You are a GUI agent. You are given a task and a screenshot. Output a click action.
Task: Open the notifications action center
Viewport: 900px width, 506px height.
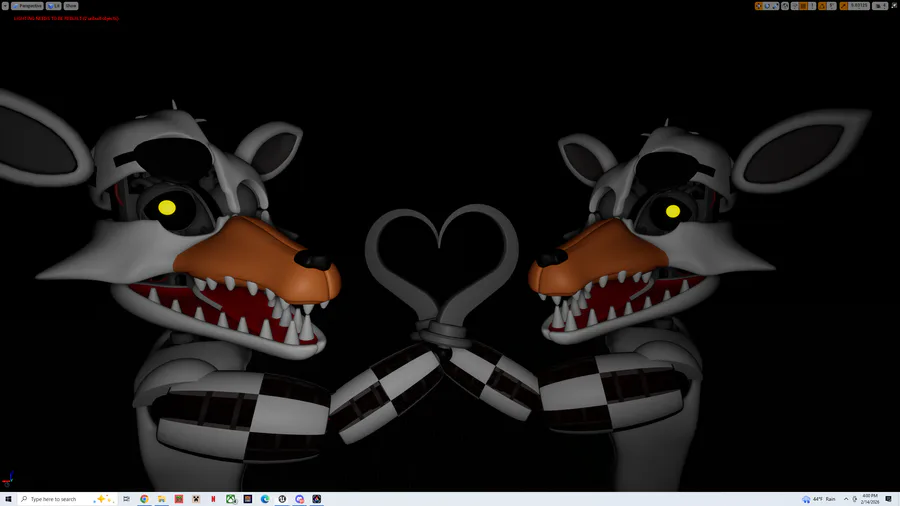click(x=889, y=499)
